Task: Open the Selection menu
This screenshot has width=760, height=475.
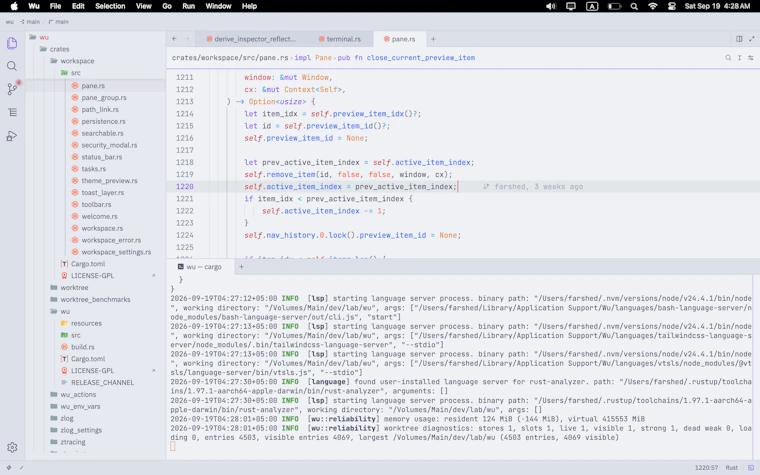Action: point(110,6)
